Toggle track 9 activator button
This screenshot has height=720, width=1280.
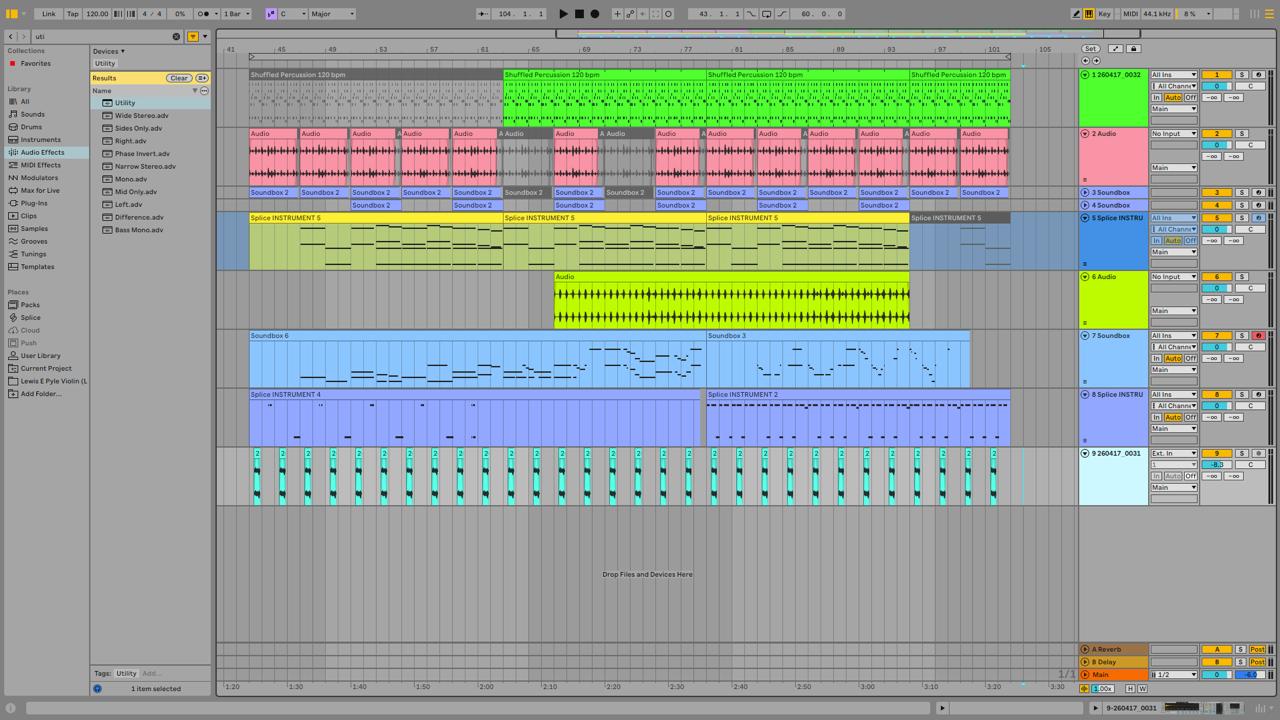[1216, 454]
